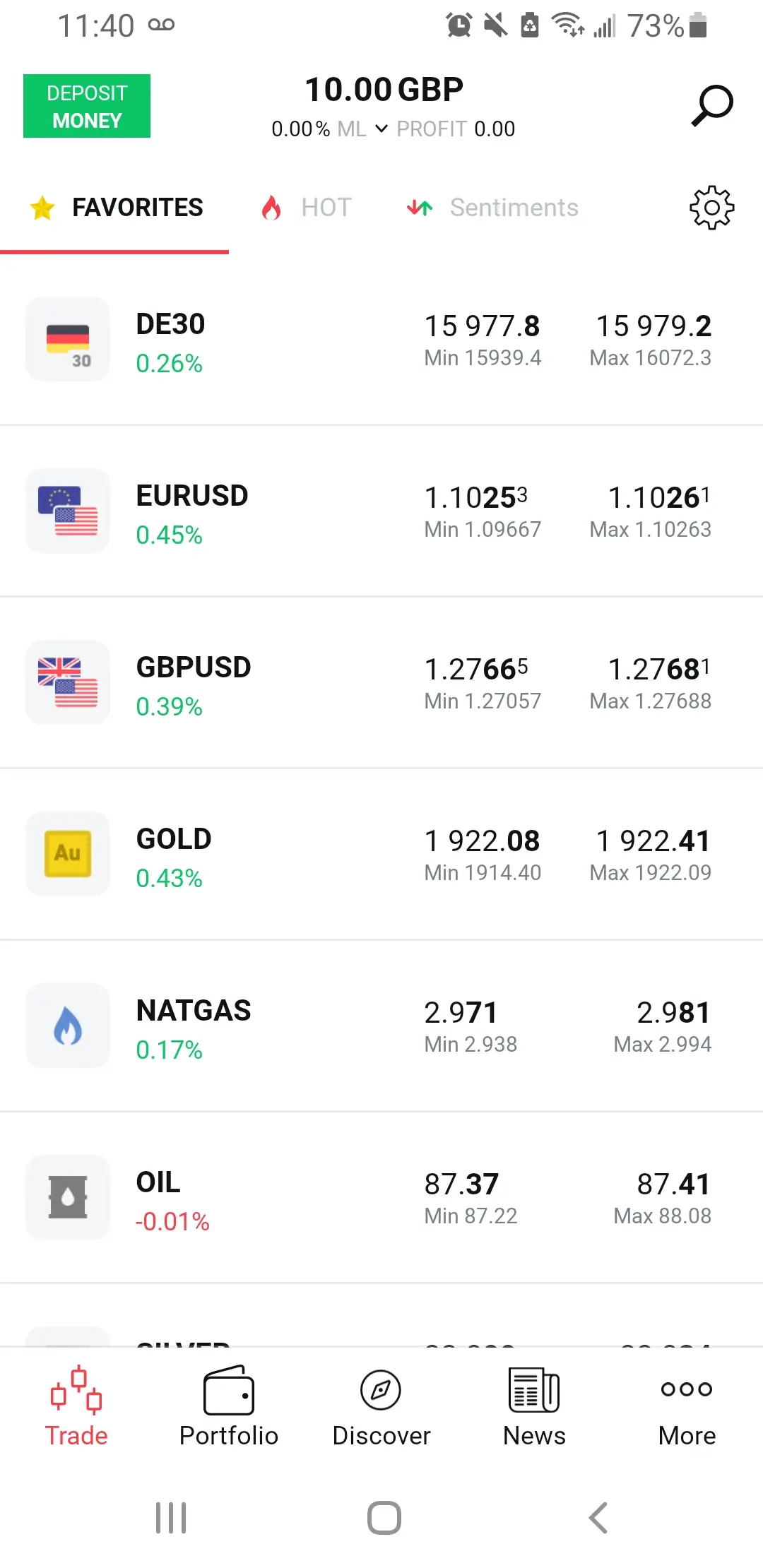The width and height of the screenshot is (763, 1568).
Task: Expand the margin level dropdown chevron
Action: [x=381, y=129]
